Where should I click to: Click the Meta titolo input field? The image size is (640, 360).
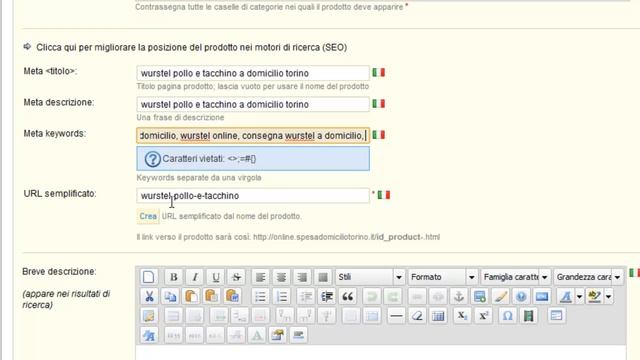253,73
